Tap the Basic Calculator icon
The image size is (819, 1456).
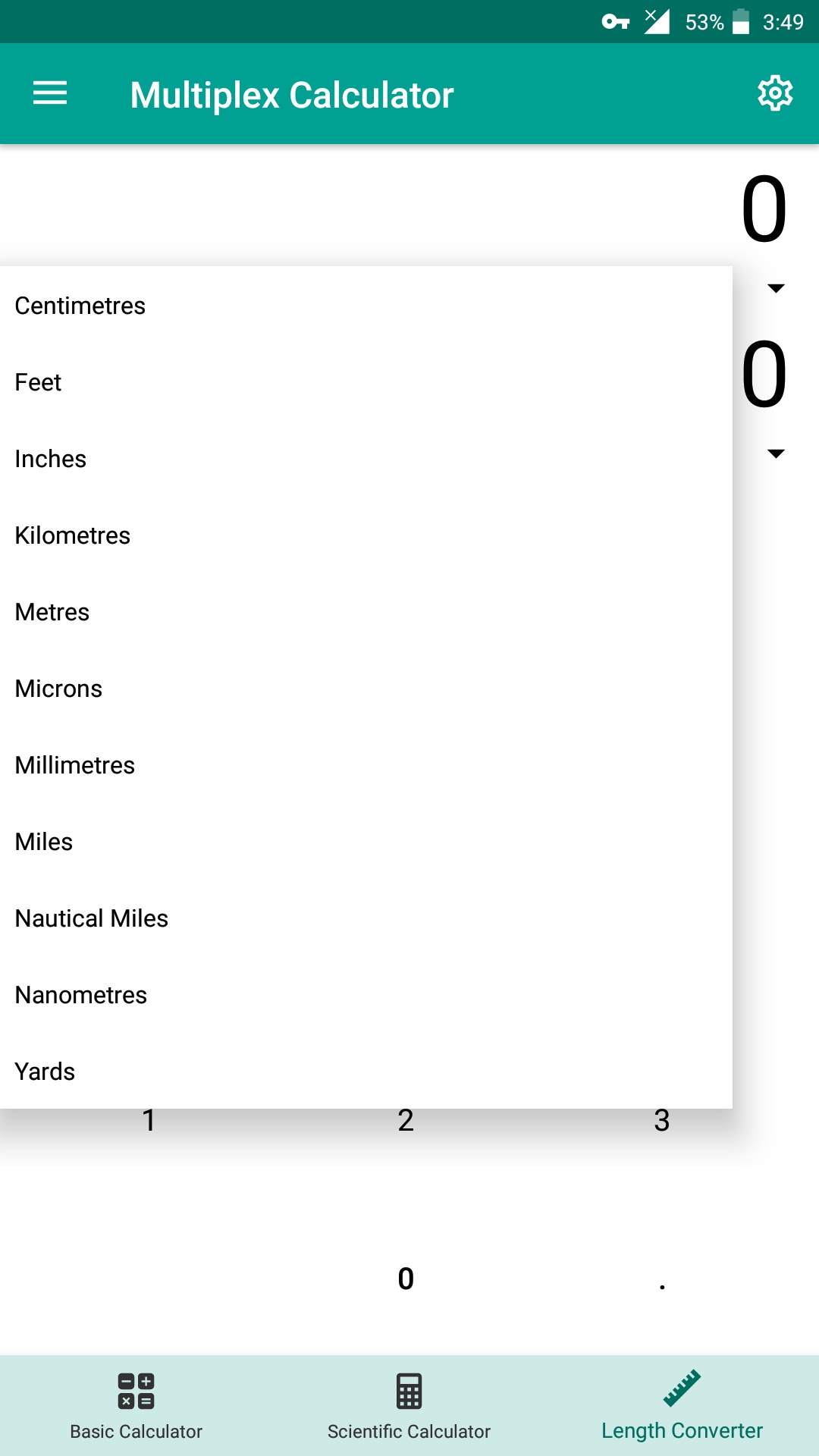(x=135, y=1392)
